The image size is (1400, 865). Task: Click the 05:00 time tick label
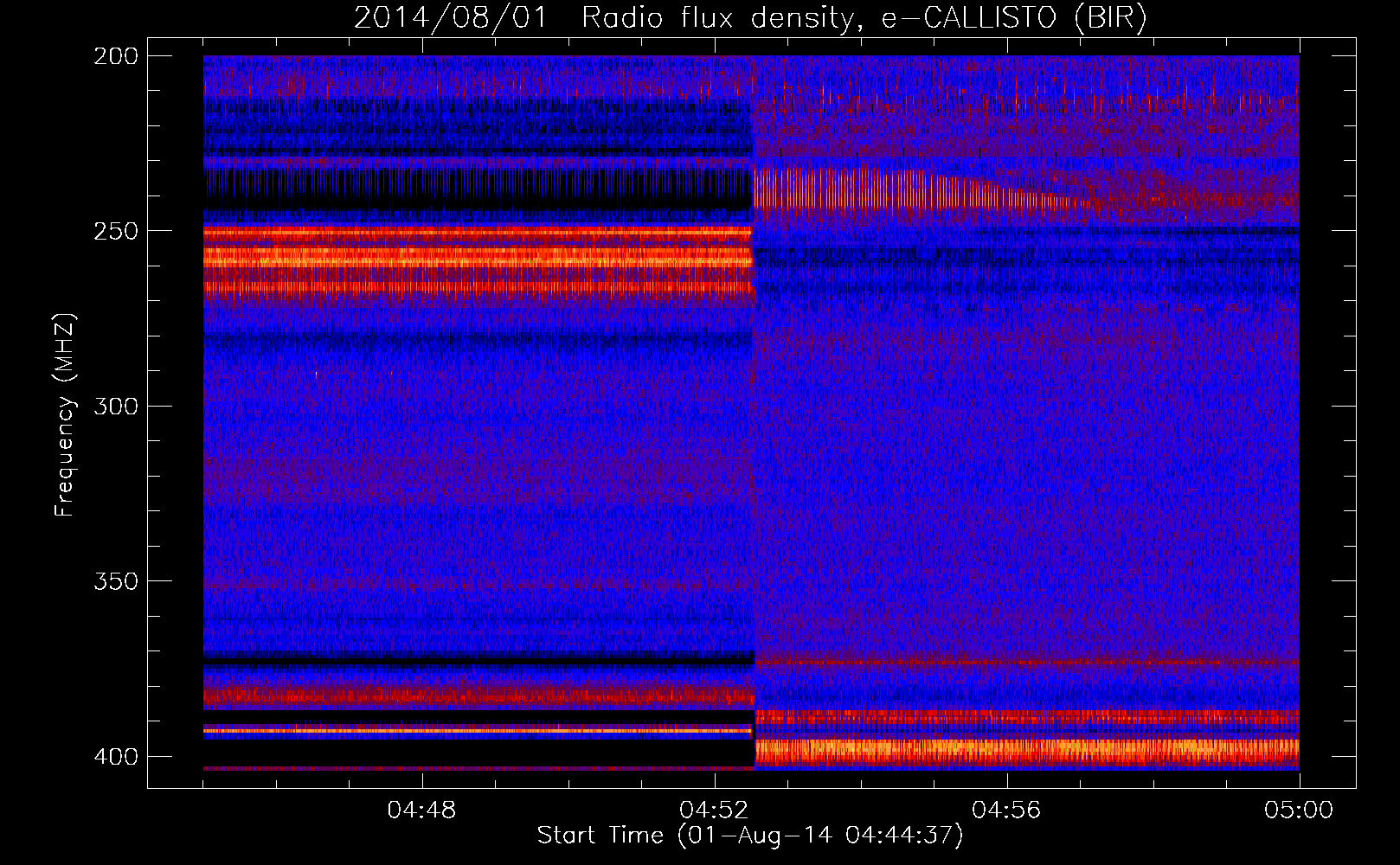tap(1299, 811)
